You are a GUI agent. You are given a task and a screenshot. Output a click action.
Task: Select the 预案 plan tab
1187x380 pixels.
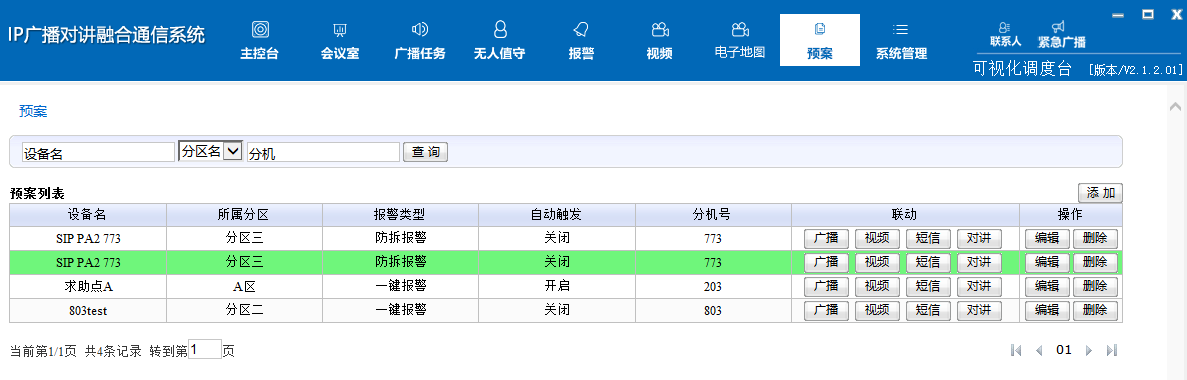[x=820, y=40]
